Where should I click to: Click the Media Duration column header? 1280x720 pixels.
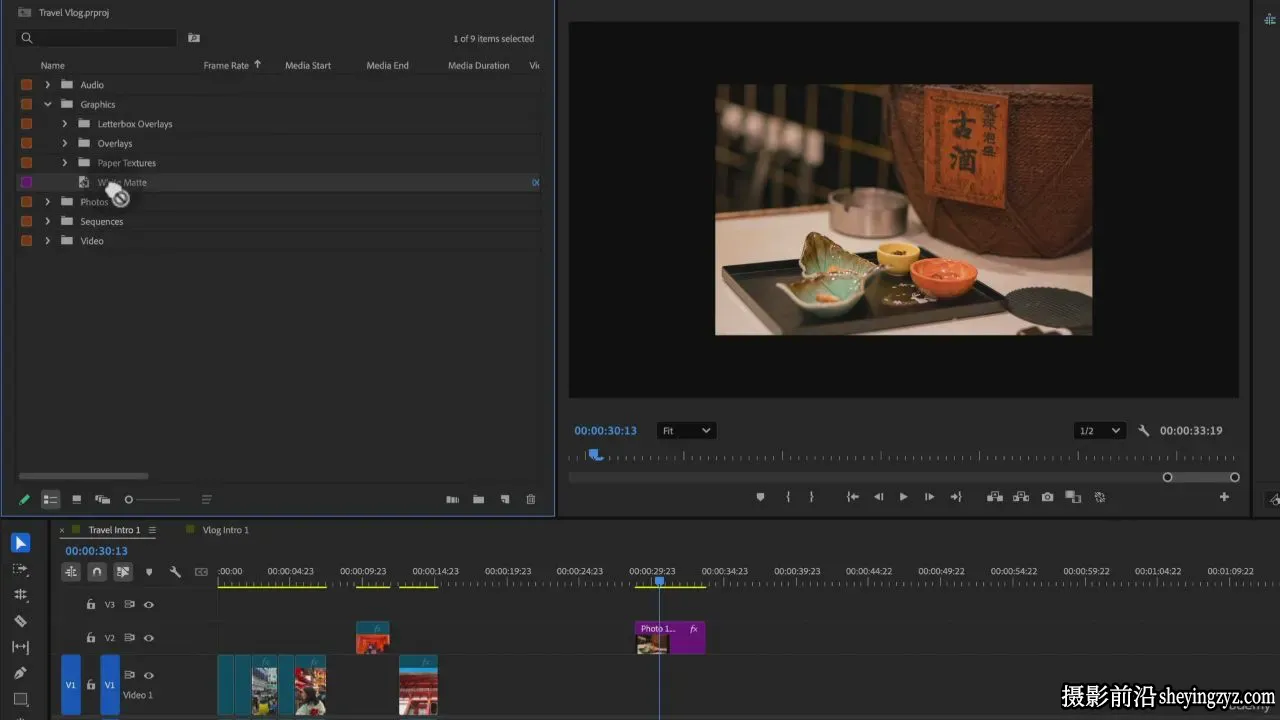click(x=479, y=66)
